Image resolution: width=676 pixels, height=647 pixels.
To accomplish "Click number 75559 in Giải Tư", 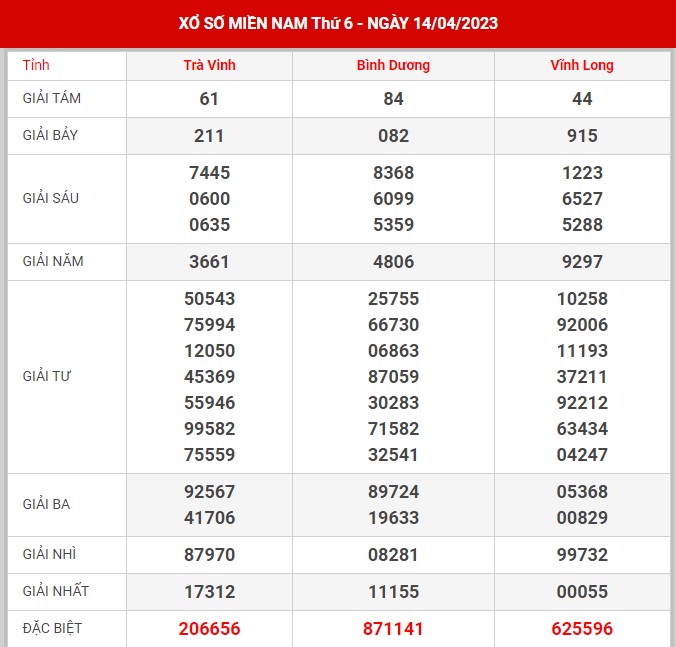I will (210, 454).
